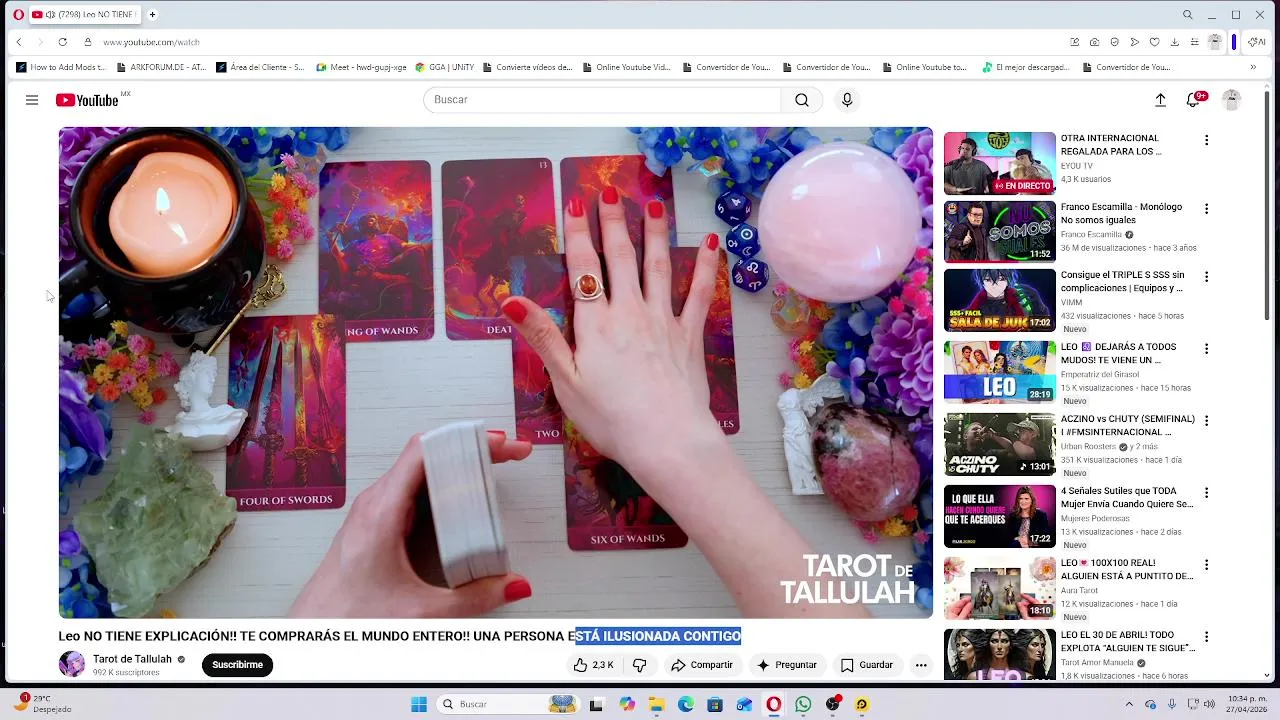Open Opera easy setup sliders icon
This screenshot has width=1280, height=720.
coord(1194,42)
